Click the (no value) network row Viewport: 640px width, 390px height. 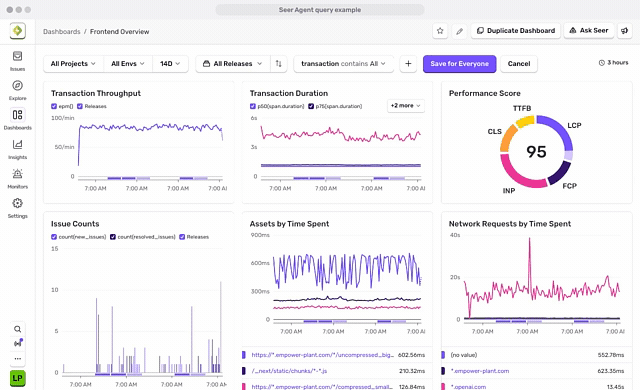537,355
